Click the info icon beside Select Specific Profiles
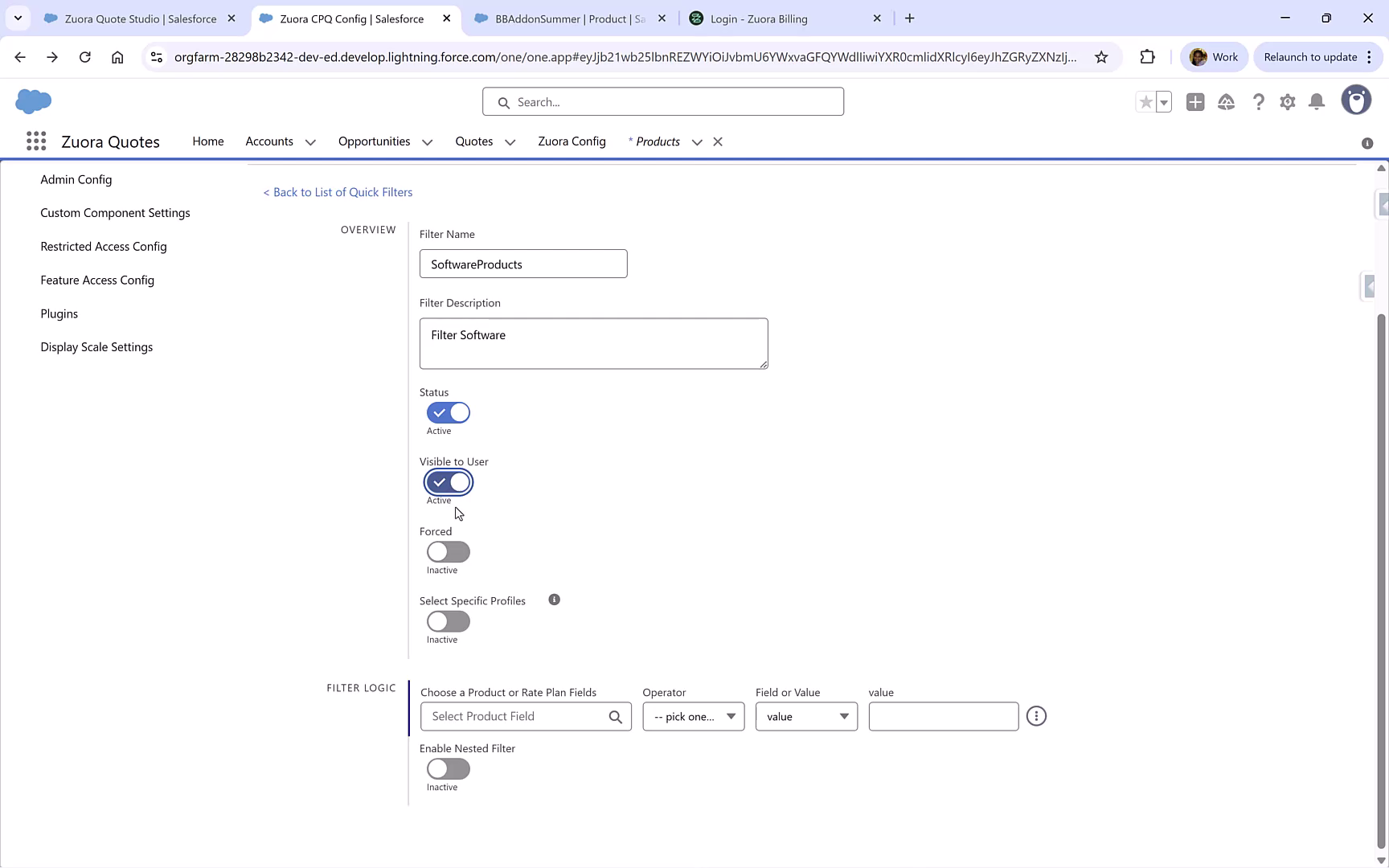 pyautogui.click(x=554, y=600)
